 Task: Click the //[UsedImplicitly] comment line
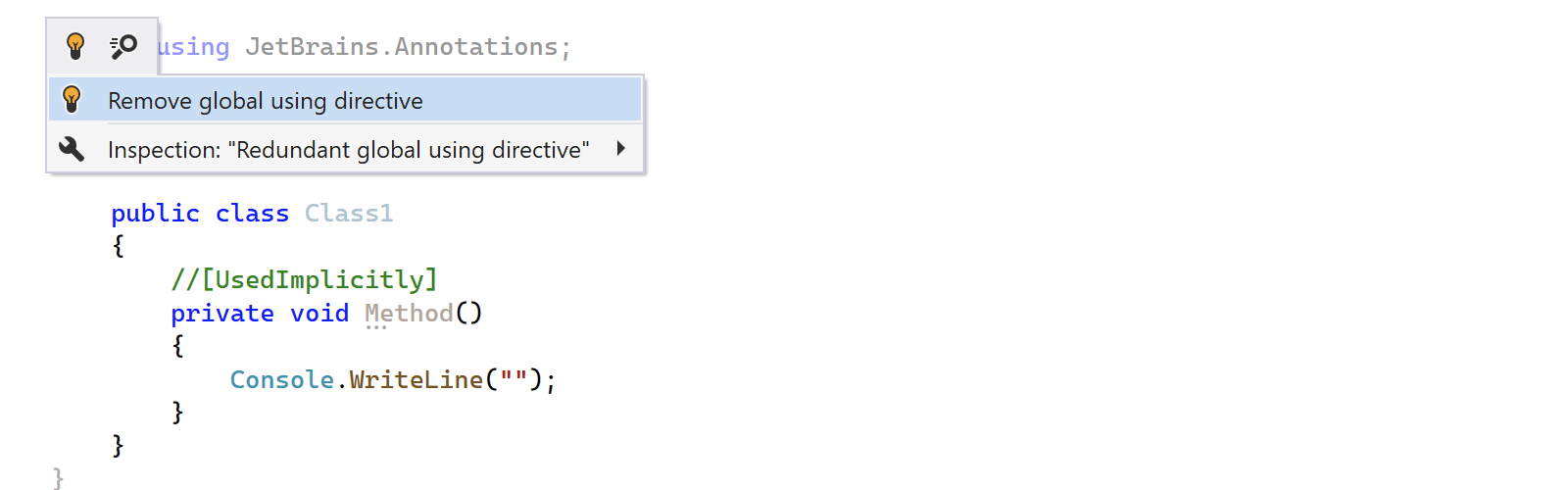pyautogui.click(x=304, y=280)
